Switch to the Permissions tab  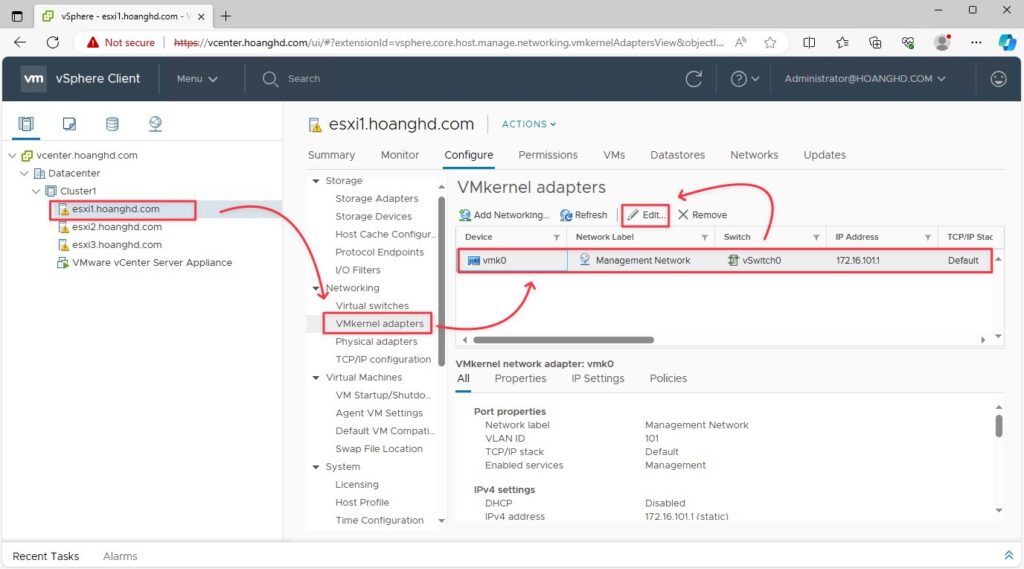(x=548, y=155)
